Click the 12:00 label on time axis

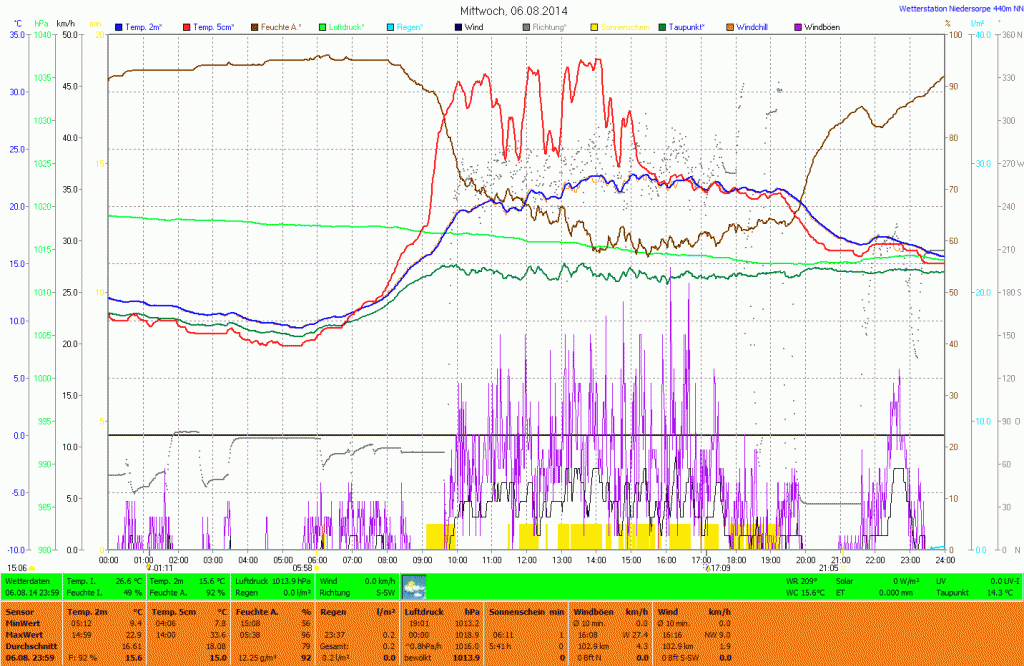(x=527, y=560)
